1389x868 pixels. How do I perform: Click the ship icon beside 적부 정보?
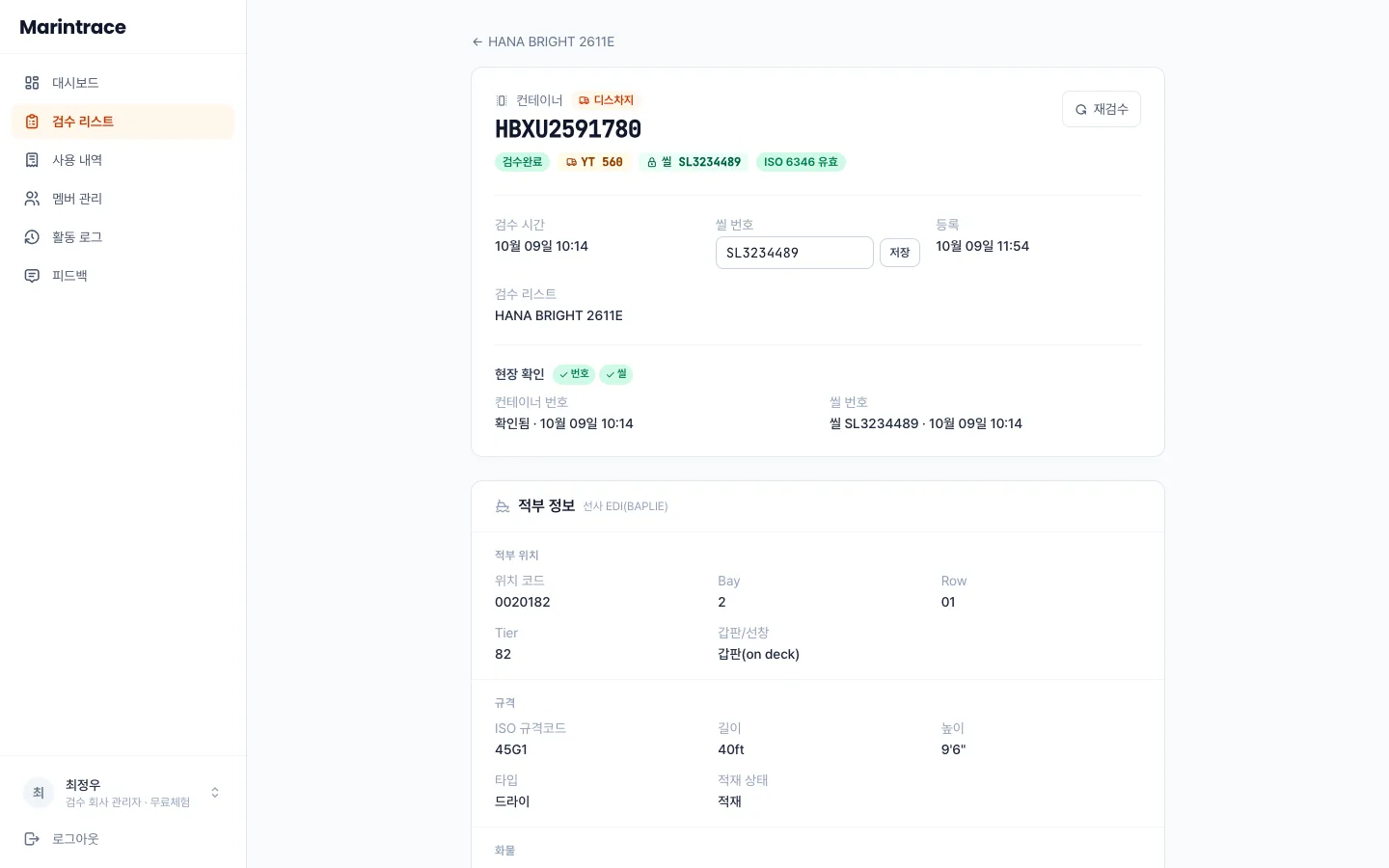pos(503,506)
